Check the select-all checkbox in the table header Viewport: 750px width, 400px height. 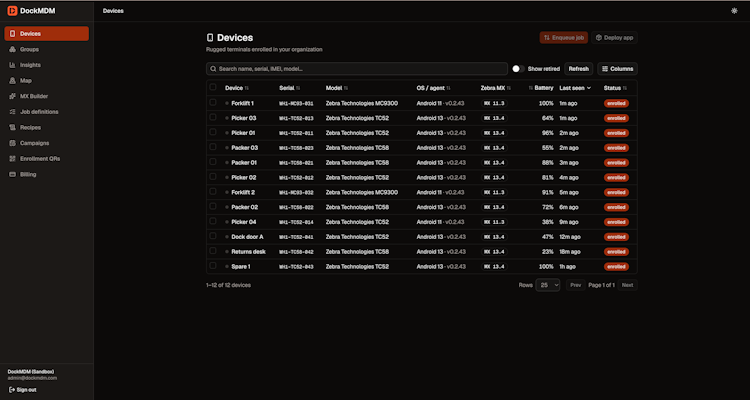(213, 87)
